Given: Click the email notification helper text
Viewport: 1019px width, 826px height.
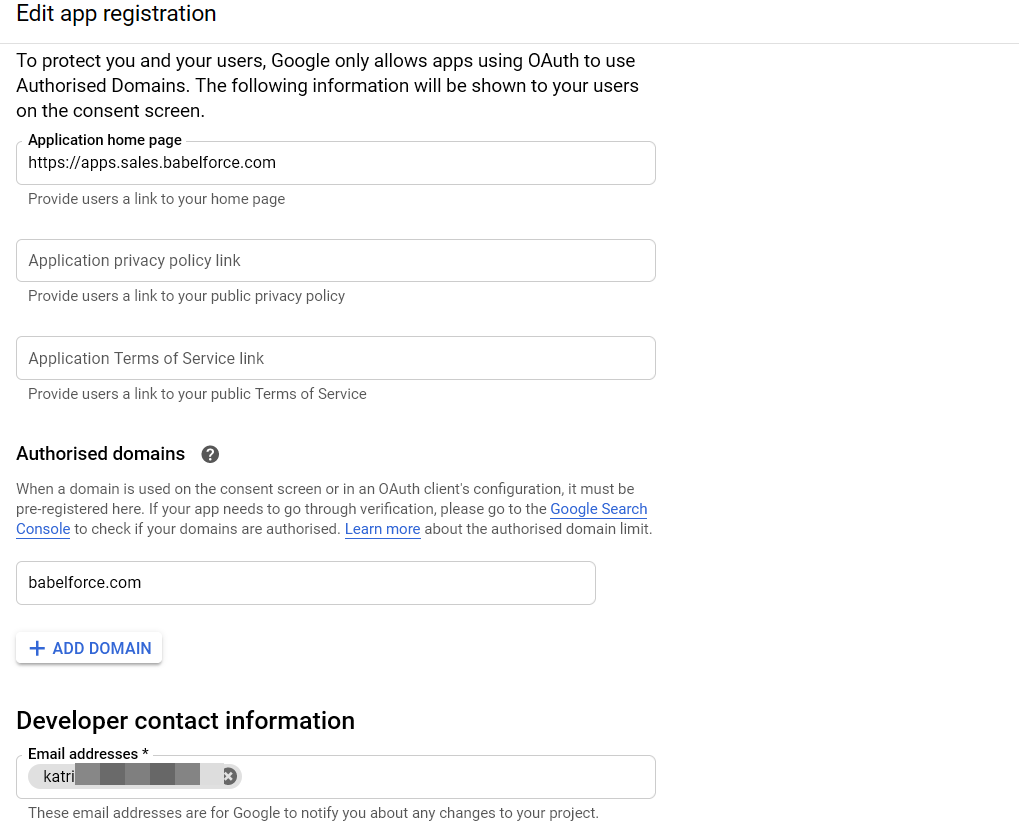Looking at the screenshot, I should pyautogui.click(x=313, y=813).
